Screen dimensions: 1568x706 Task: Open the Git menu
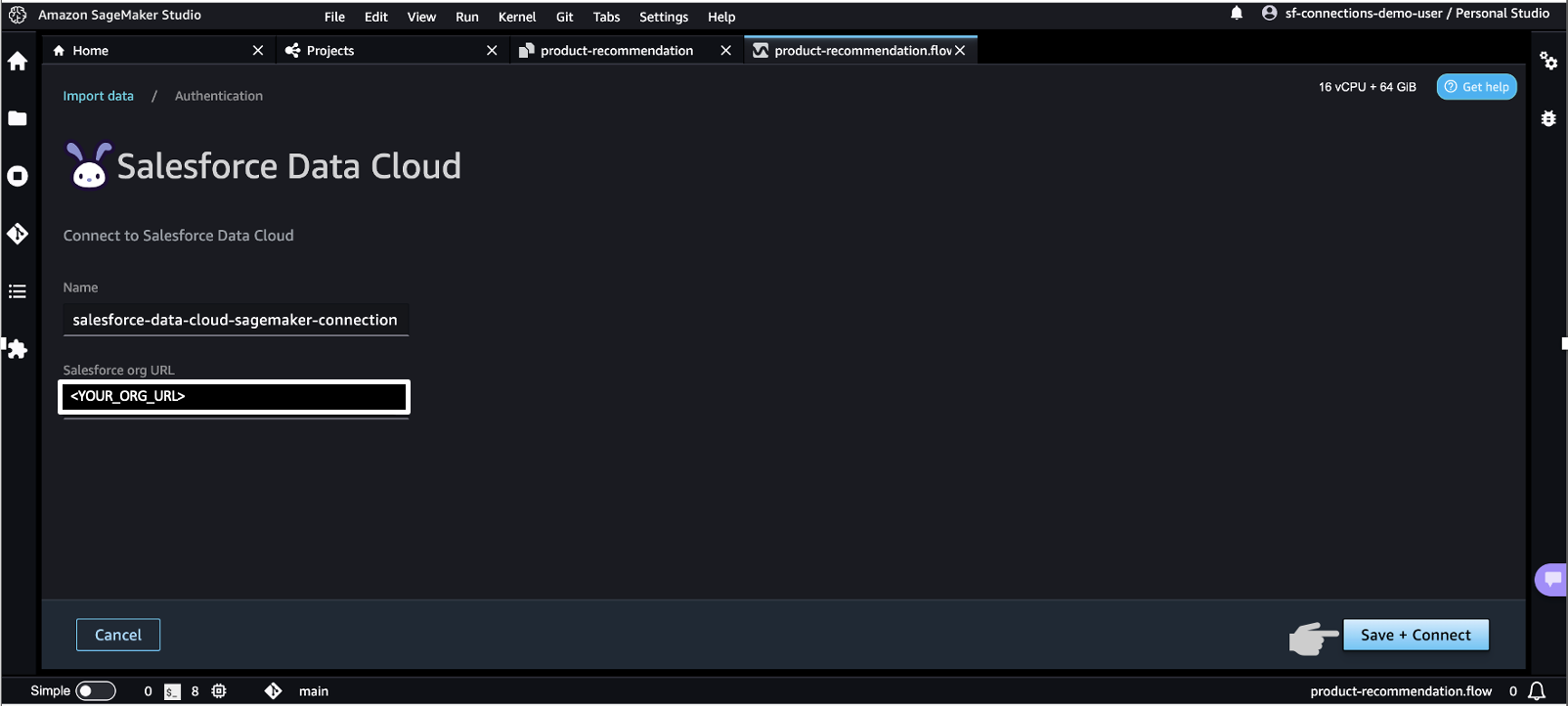click(x=565, y=17)
